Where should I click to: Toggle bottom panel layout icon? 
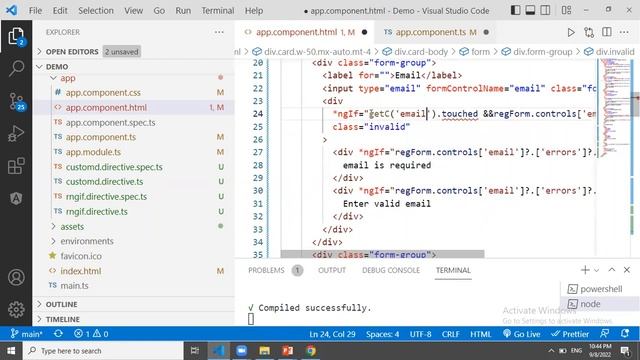coord(530,10)
